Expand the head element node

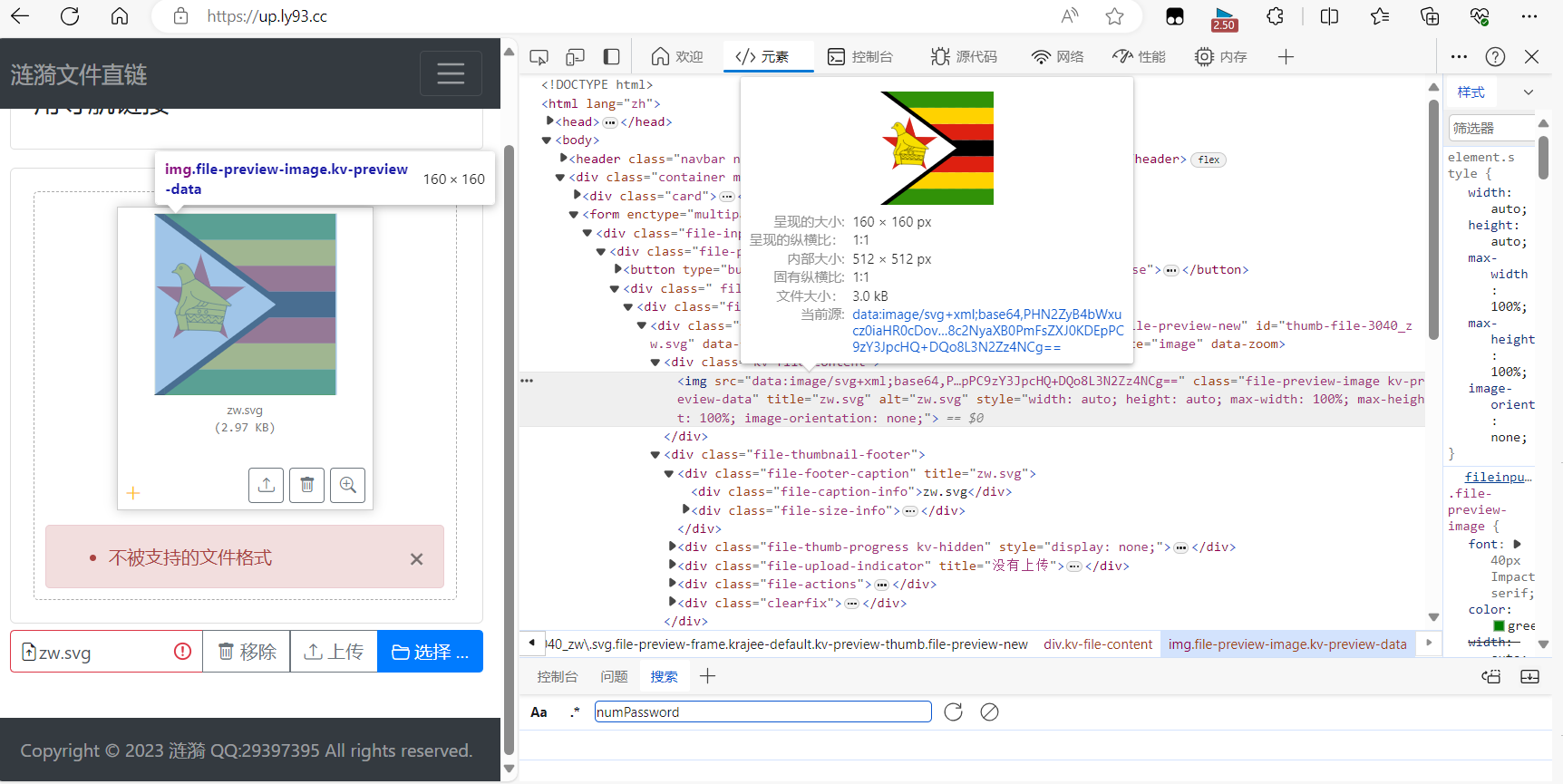(x=549, y=121)
